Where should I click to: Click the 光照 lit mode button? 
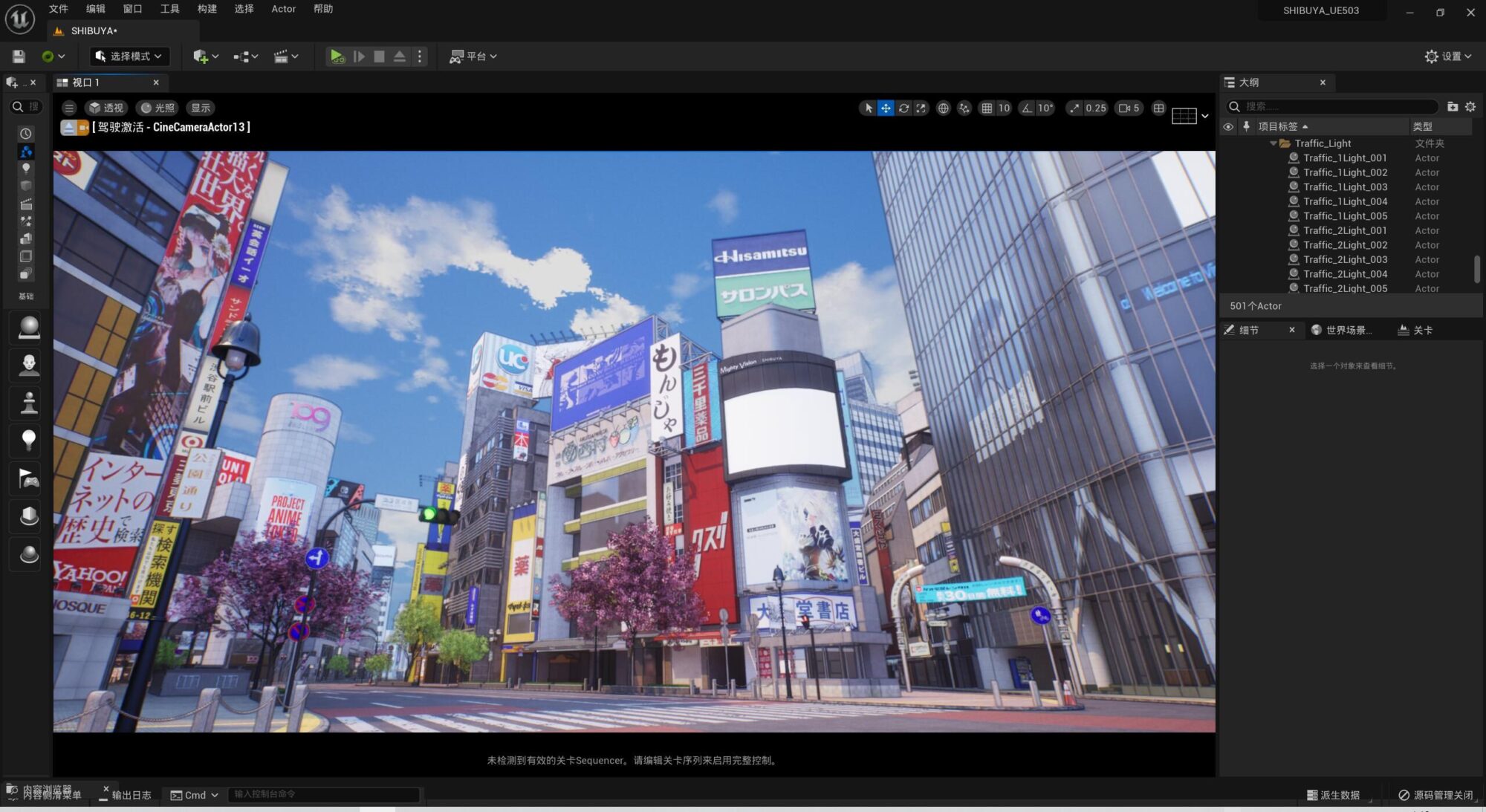tap(158, 108)
